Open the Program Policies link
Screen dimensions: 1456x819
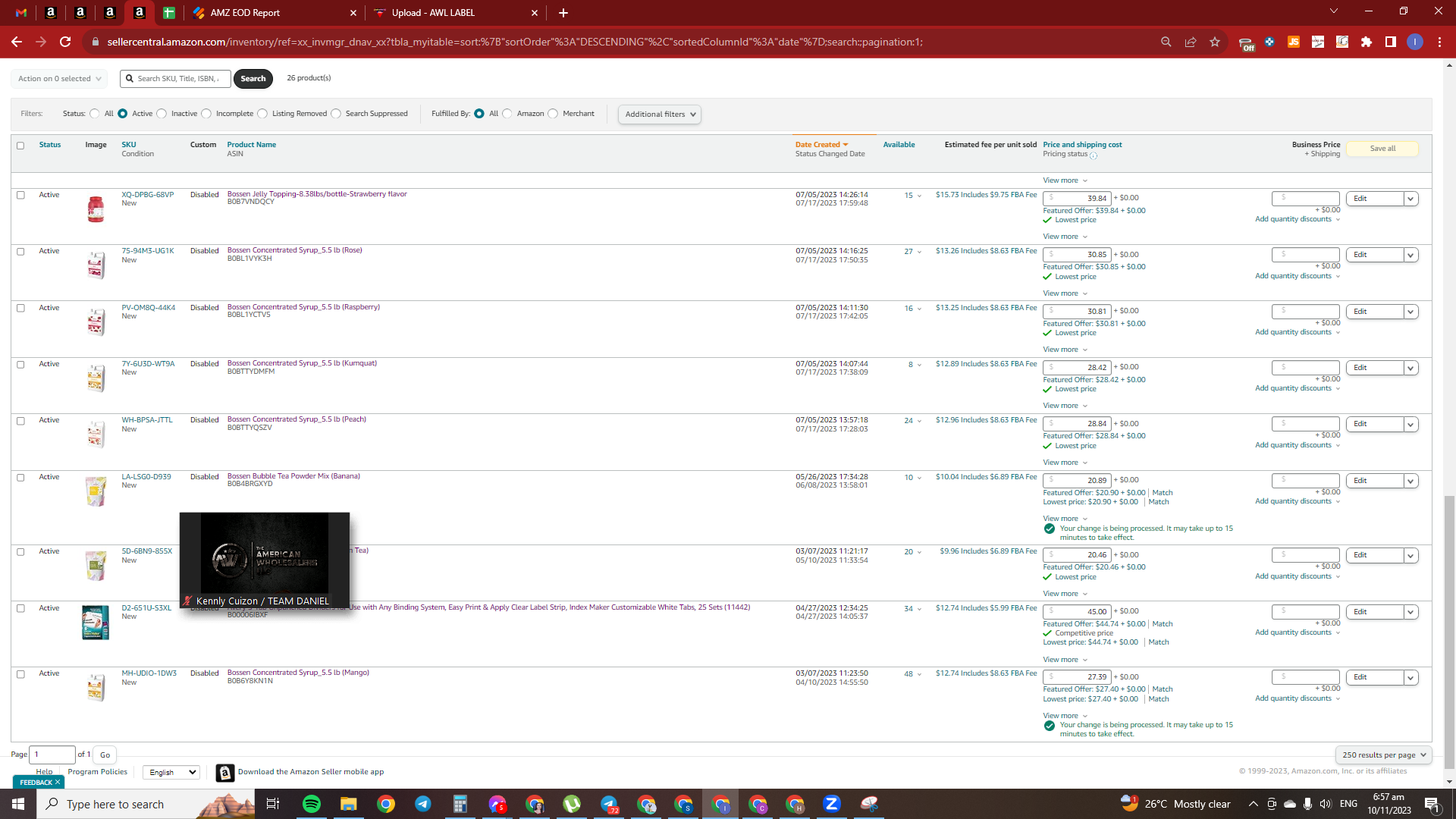coord(98,772)
